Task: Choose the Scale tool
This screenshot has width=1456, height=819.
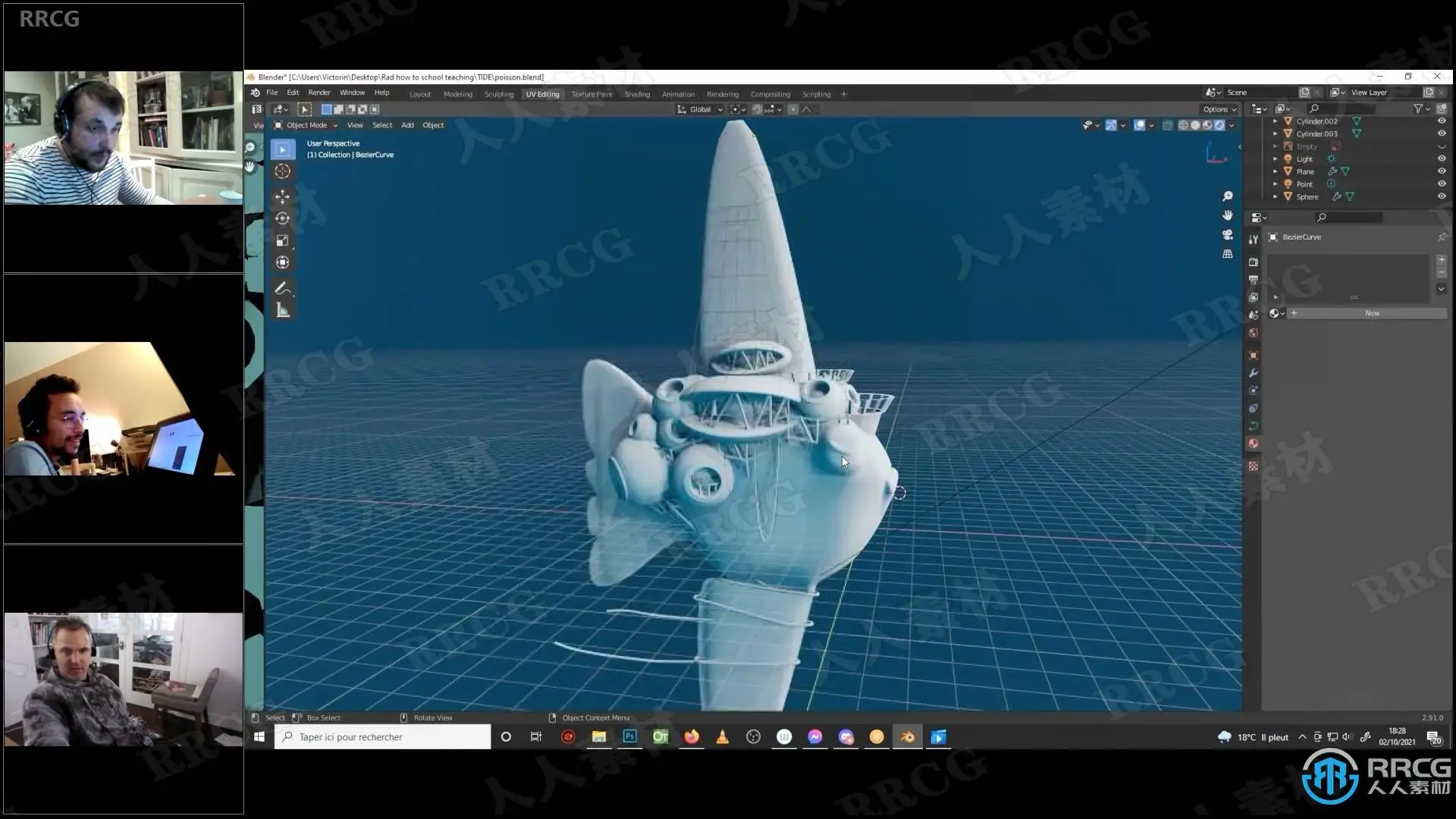Action: pos(282,240)
